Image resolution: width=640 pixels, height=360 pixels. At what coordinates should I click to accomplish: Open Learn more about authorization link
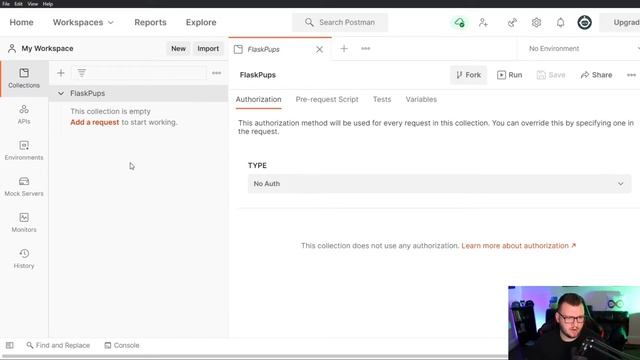tap(519, 246)
